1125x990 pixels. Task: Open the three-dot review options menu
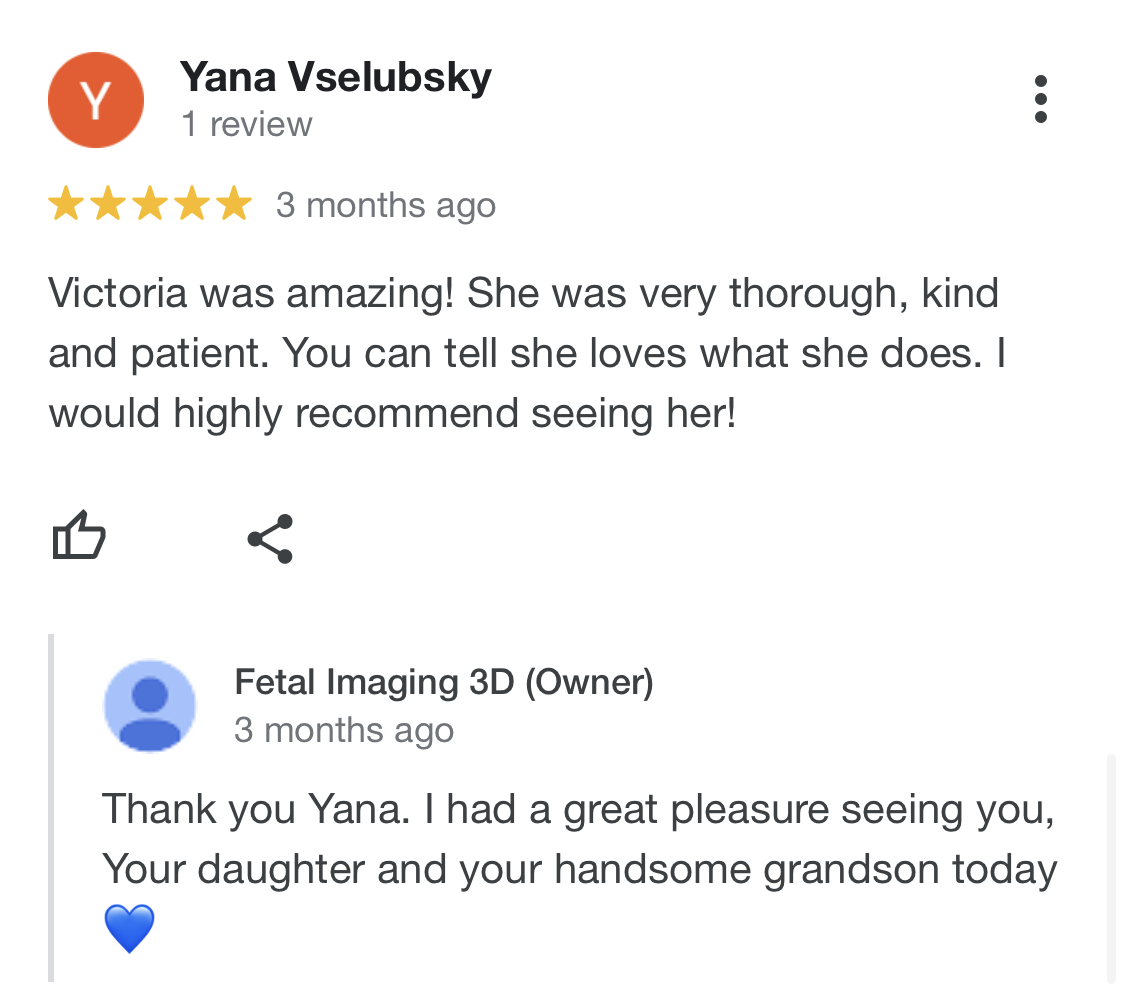coord(1040,99)
